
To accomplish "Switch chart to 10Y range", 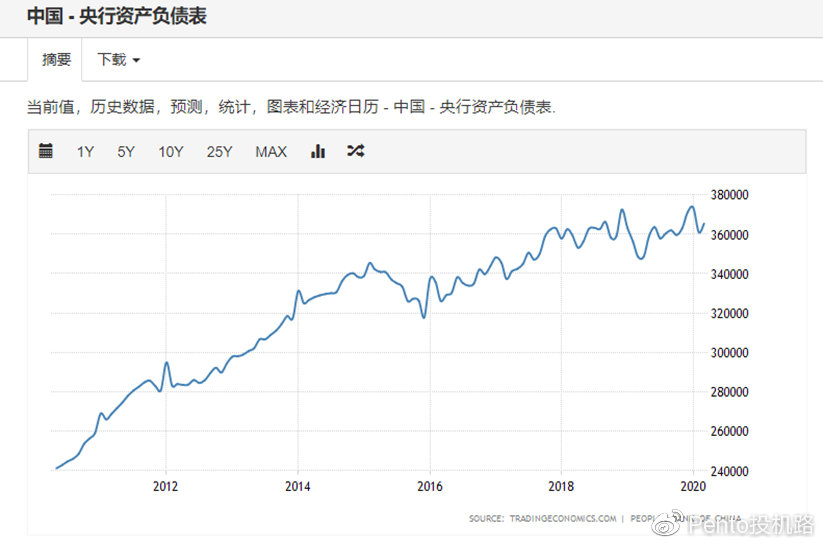I will pyautogui.click(x=171, y=152).
